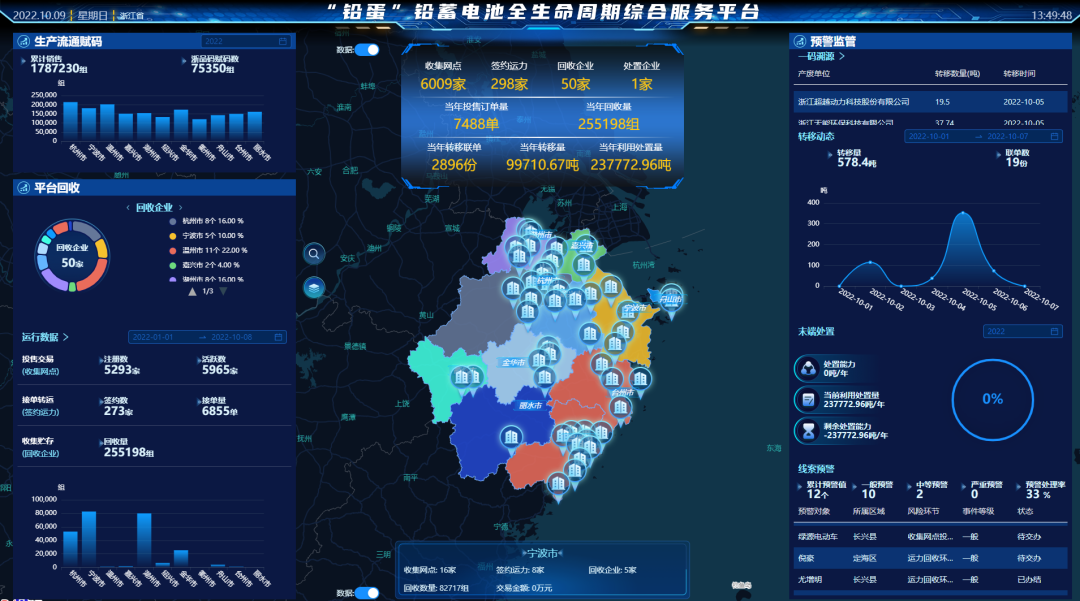This screenshot has width=1080, height=601.
Task: Click the 丽水市 label on map
Action: click(530, 405)
